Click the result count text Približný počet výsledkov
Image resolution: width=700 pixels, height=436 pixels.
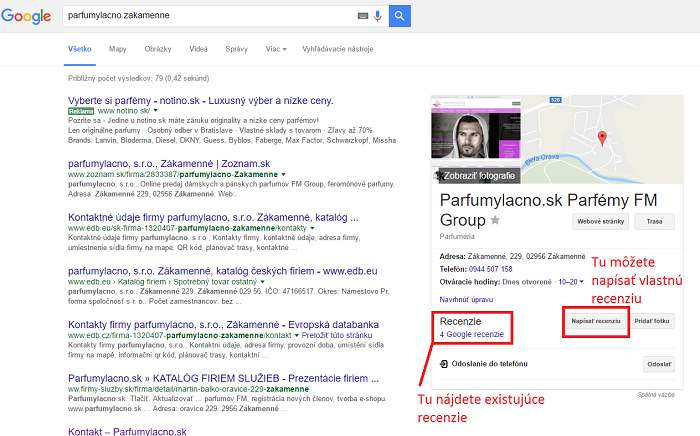tap(138, 78)
